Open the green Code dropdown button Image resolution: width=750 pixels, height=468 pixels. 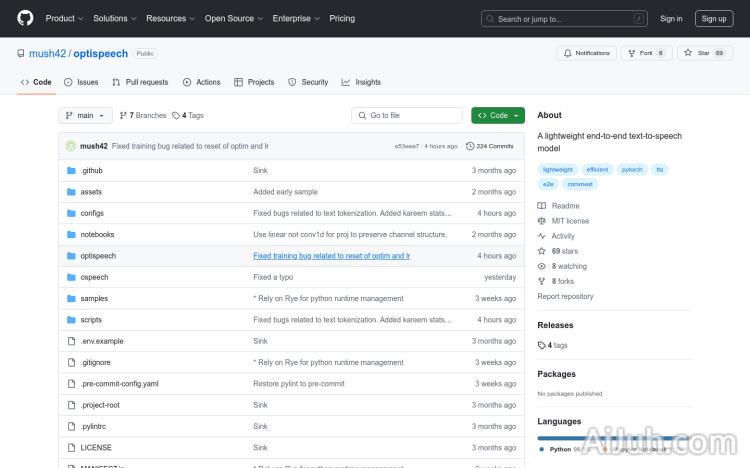497,116
